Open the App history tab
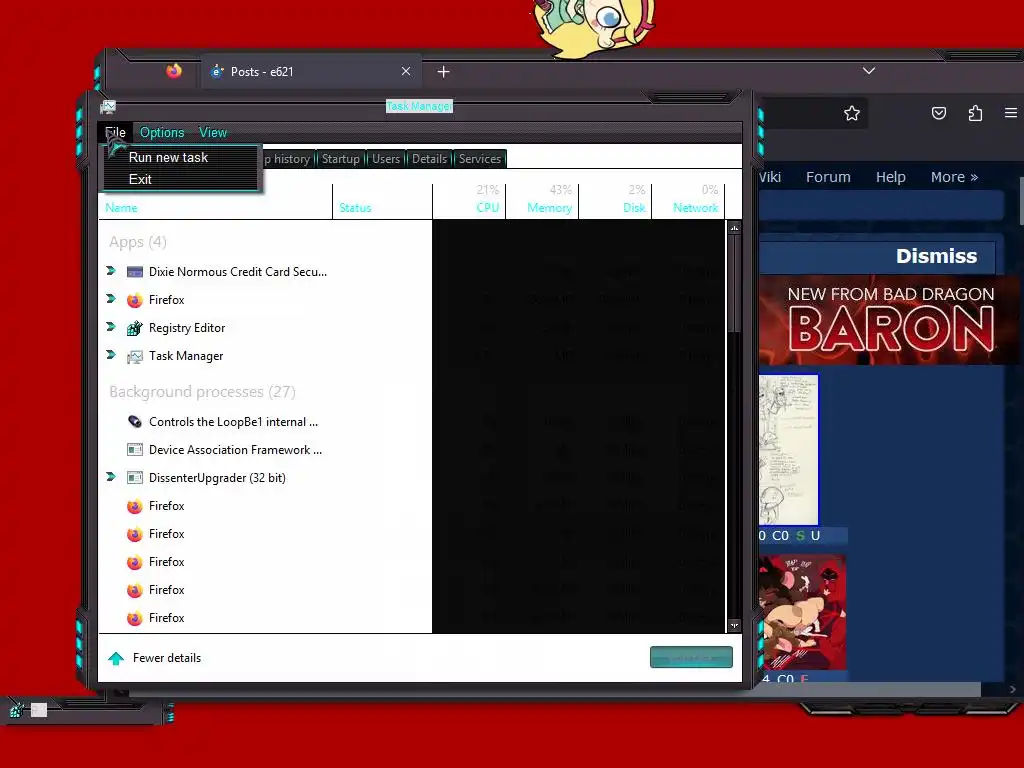The height and width of the screenshot is (768, 1024). pyautogui.click(x=287, y=159)
